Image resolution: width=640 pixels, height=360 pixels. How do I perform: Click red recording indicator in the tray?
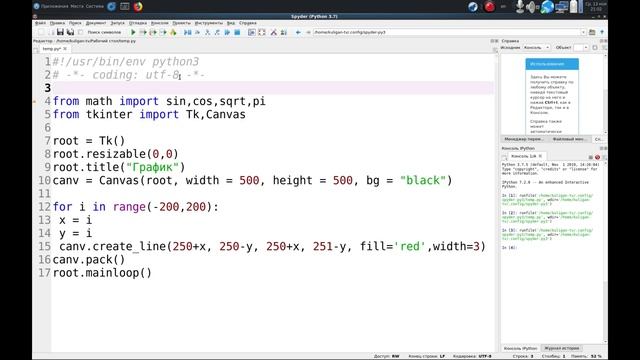[x=489, y=7]
